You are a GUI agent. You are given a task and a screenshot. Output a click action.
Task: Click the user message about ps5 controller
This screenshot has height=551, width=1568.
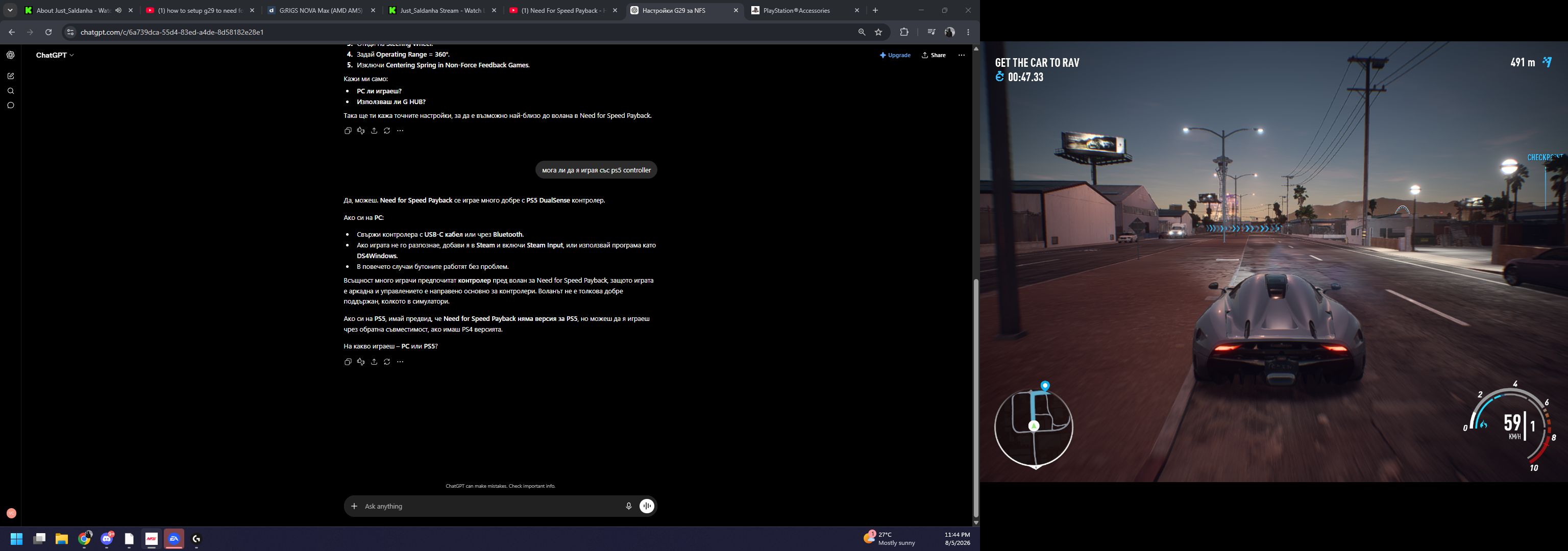(597, 170)
